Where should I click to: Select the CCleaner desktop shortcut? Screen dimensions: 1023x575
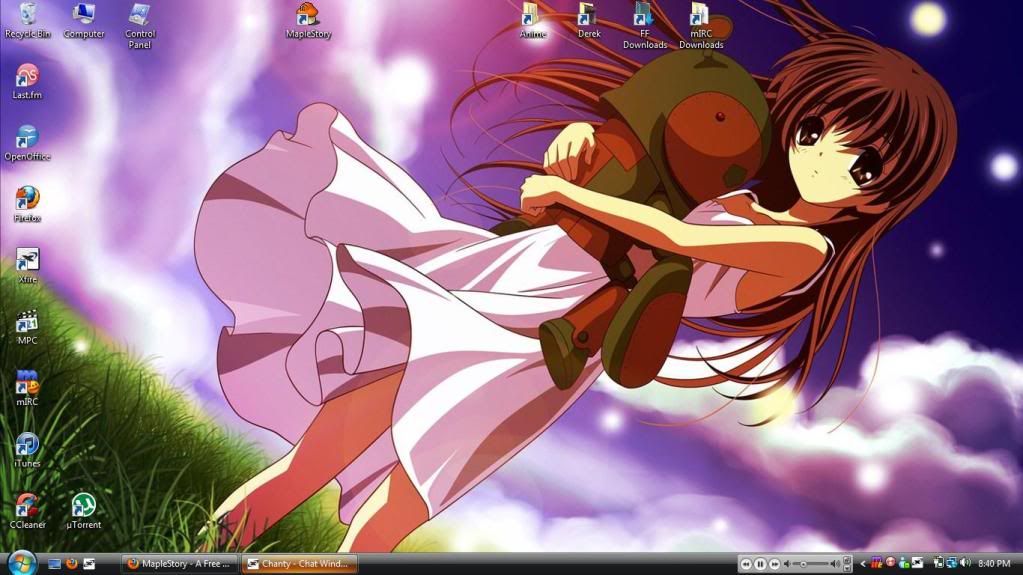pos(27,511)
